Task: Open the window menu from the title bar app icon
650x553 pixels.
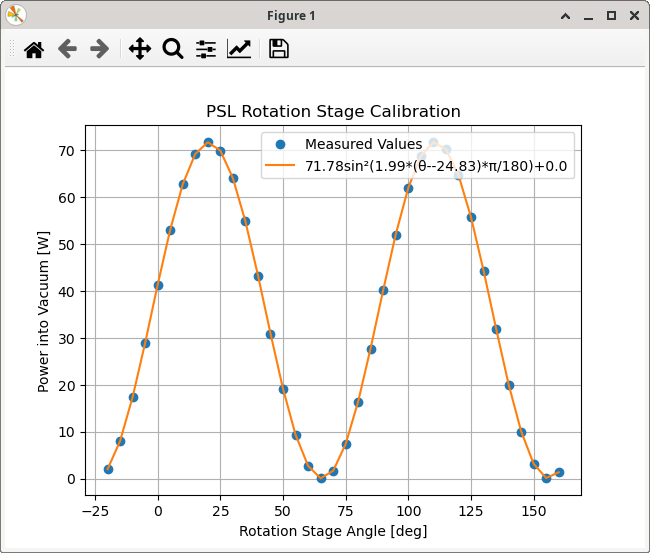Action: [16, 15]
